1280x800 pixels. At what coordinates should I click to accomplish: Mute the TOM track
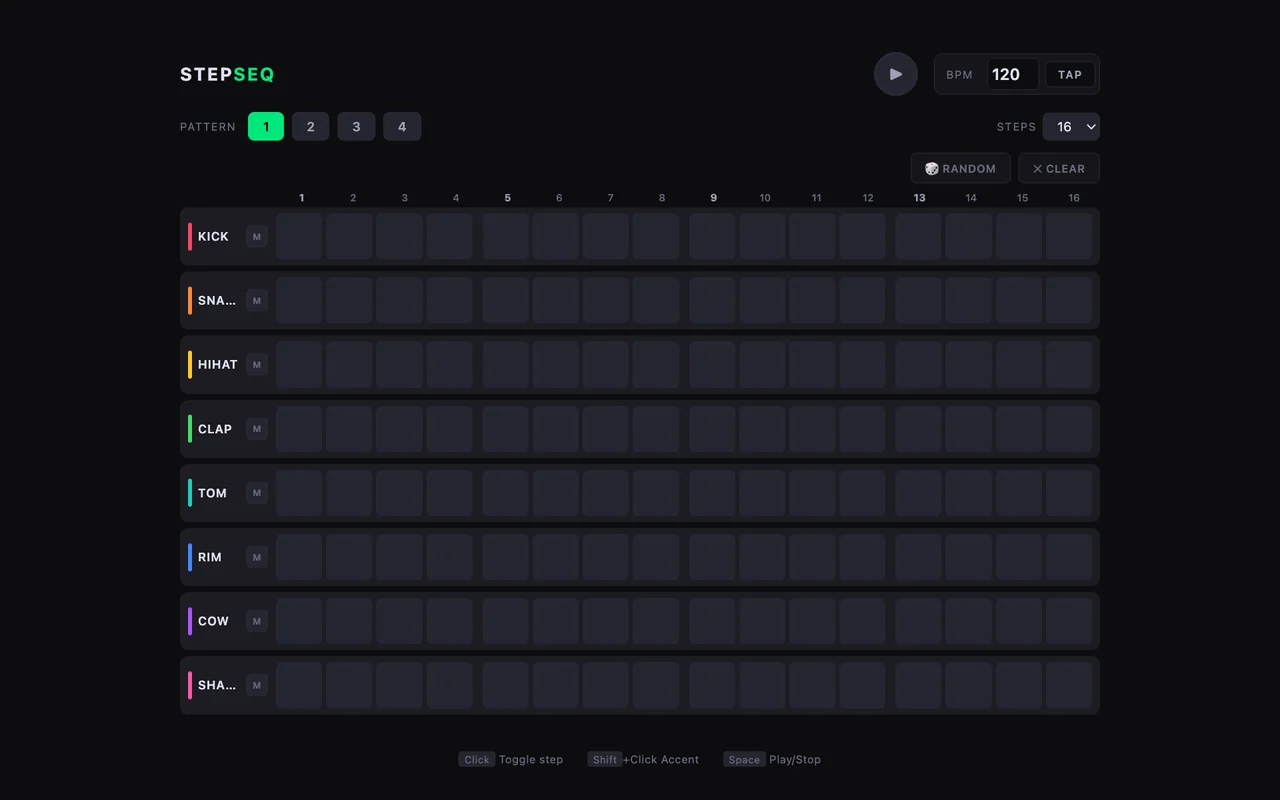257,493
